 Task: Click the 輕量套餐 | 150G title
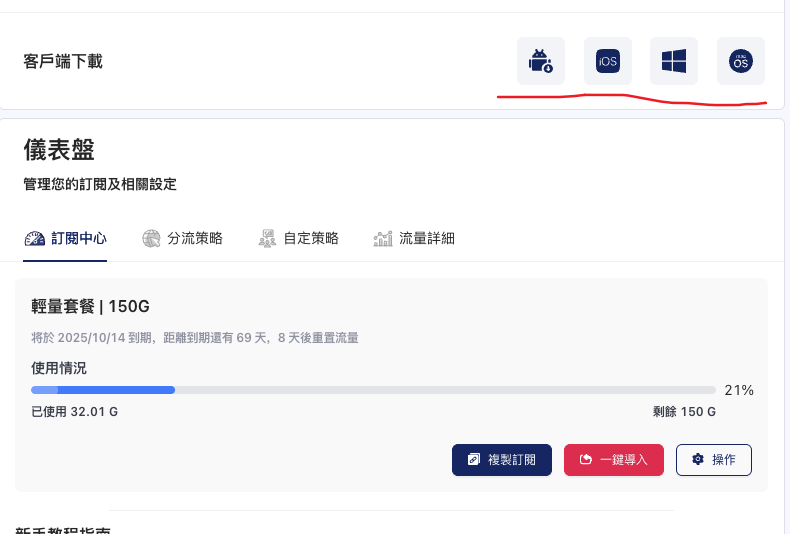pos(91,306)
